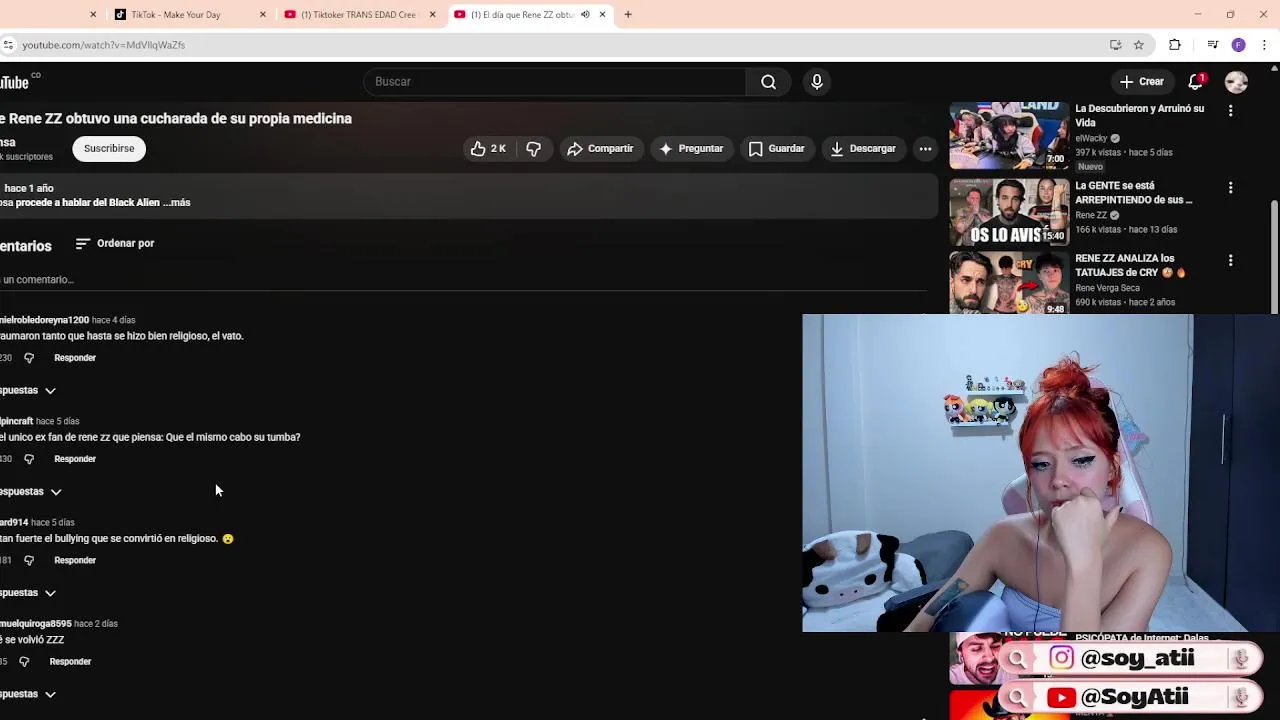1280x720 pixels.
Task: Focus the Buscar search field
Action: [x=555, y=82]
